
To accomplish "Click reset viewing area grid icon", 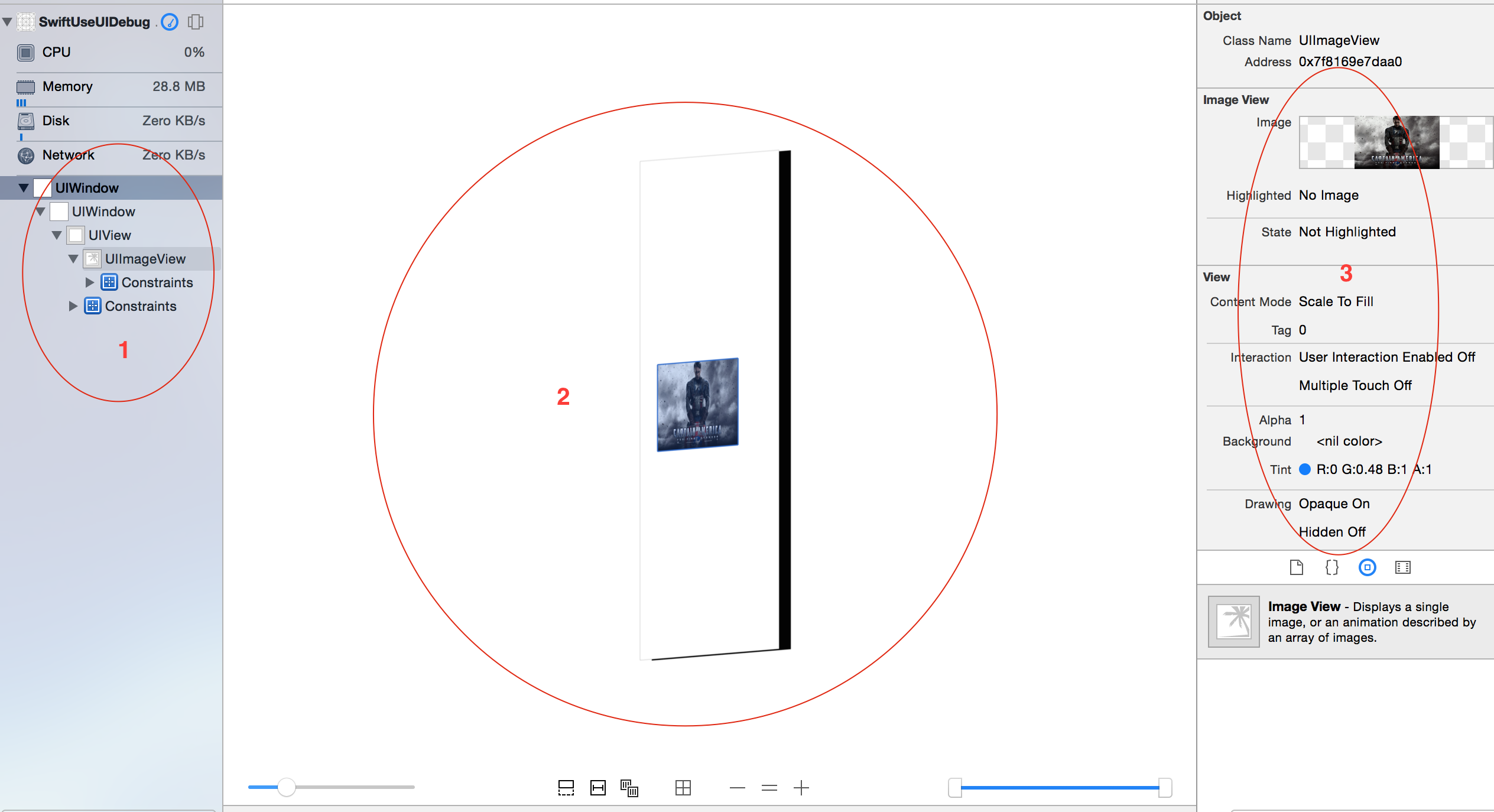I will coord(683,788).
